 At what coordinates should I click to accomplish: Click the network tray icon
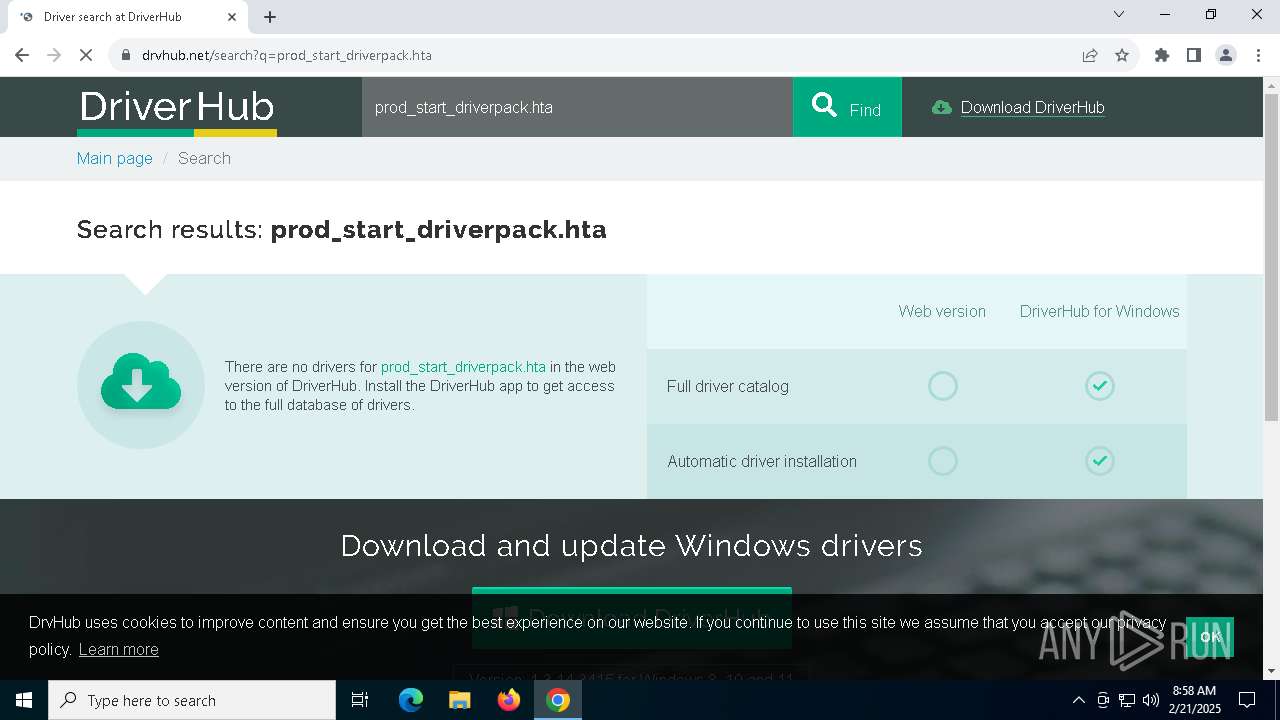pos(1127,700)
